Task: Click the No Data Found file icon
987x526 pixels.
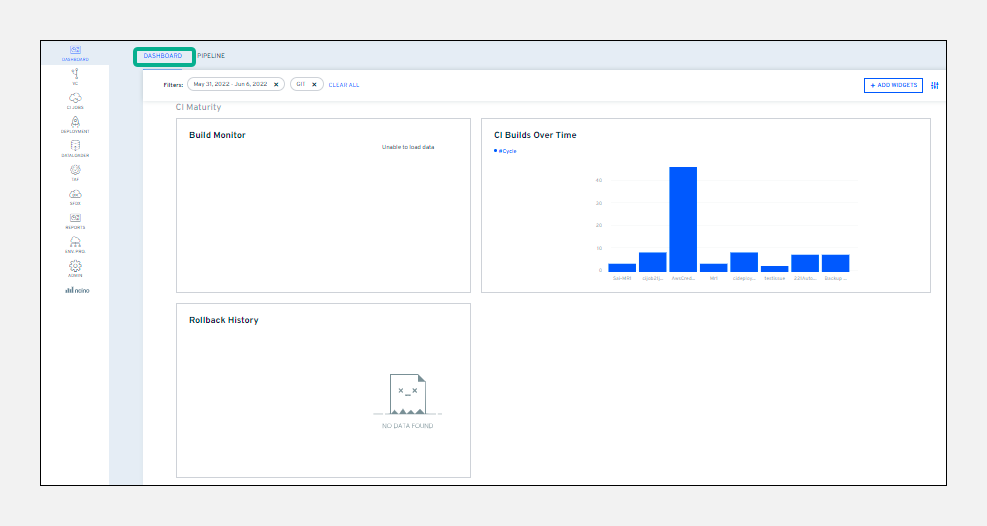Action: [x=408, y=394]
